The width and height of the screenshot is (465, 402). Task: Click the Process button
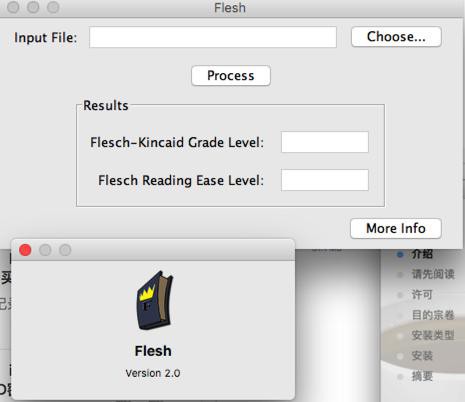231,76
